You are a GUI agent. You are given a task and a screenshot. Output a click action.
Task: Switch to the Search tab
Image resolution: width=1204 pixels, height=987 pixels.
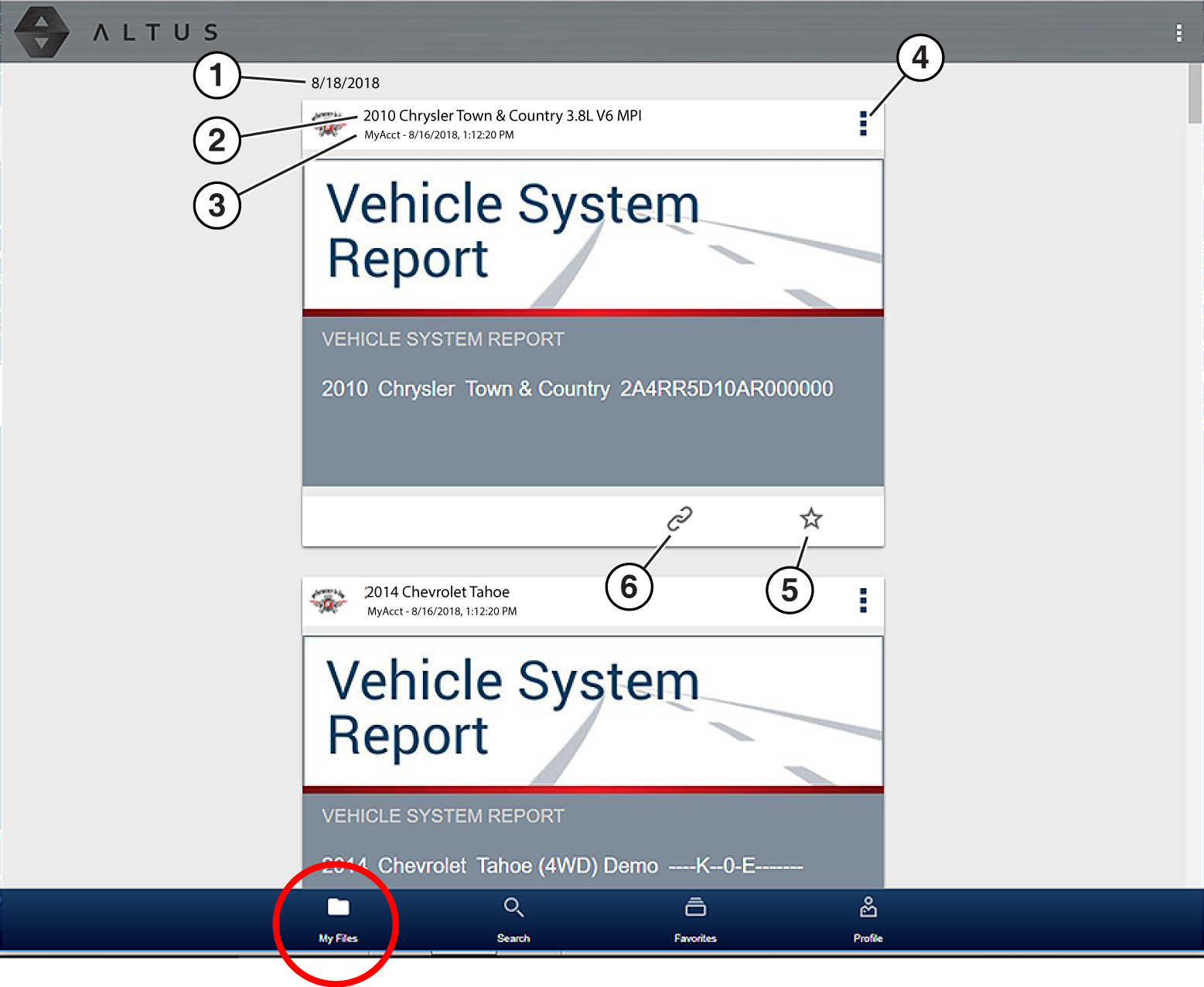513,921
